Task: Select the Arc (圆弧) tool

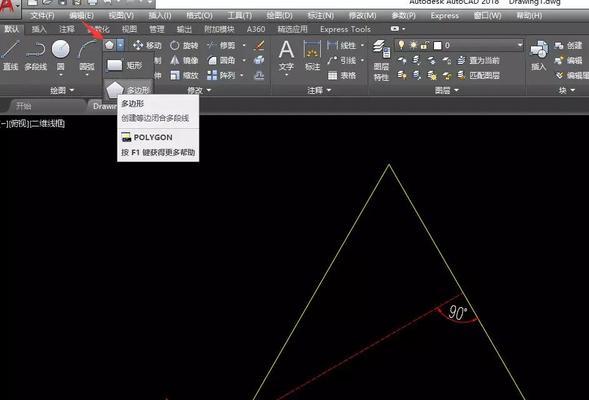Action: [87, 55]
